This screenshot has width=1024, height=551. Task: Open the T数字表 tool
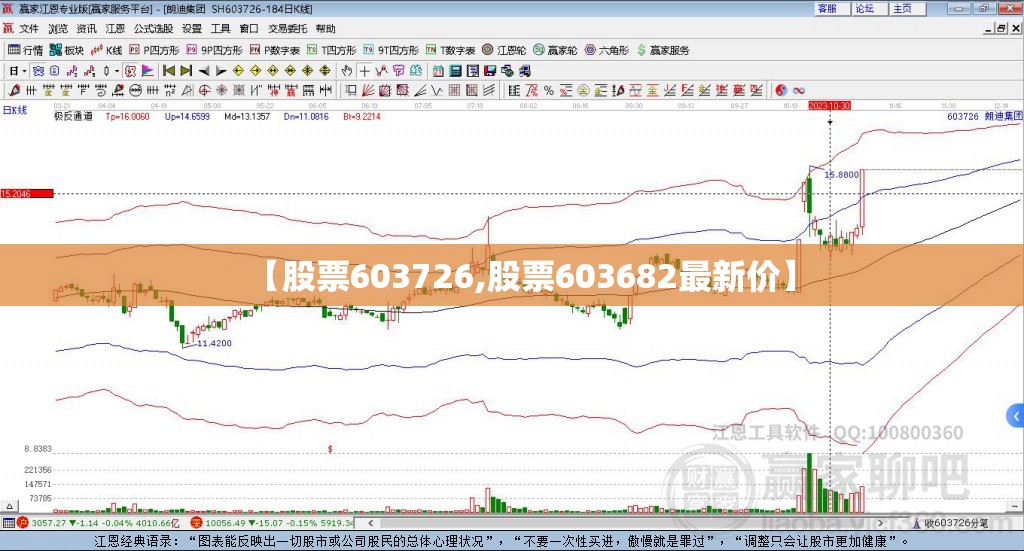click(450, 50)
